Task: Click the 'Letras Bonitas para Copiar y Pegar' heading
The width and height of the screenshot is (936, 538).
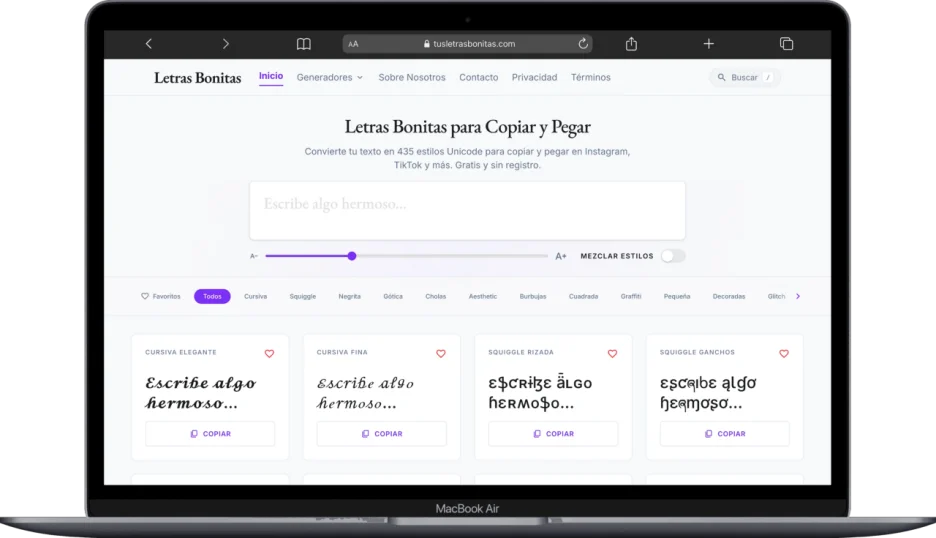Action: click(x=467, y=127)
